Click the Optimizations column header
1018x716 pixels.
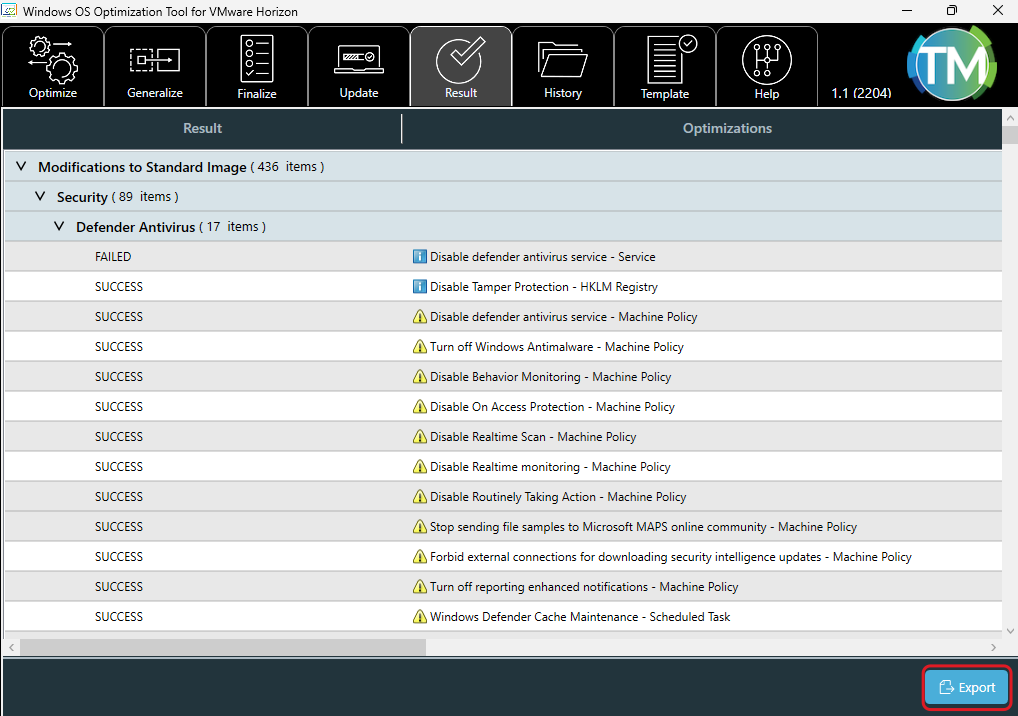pos(726,128)
